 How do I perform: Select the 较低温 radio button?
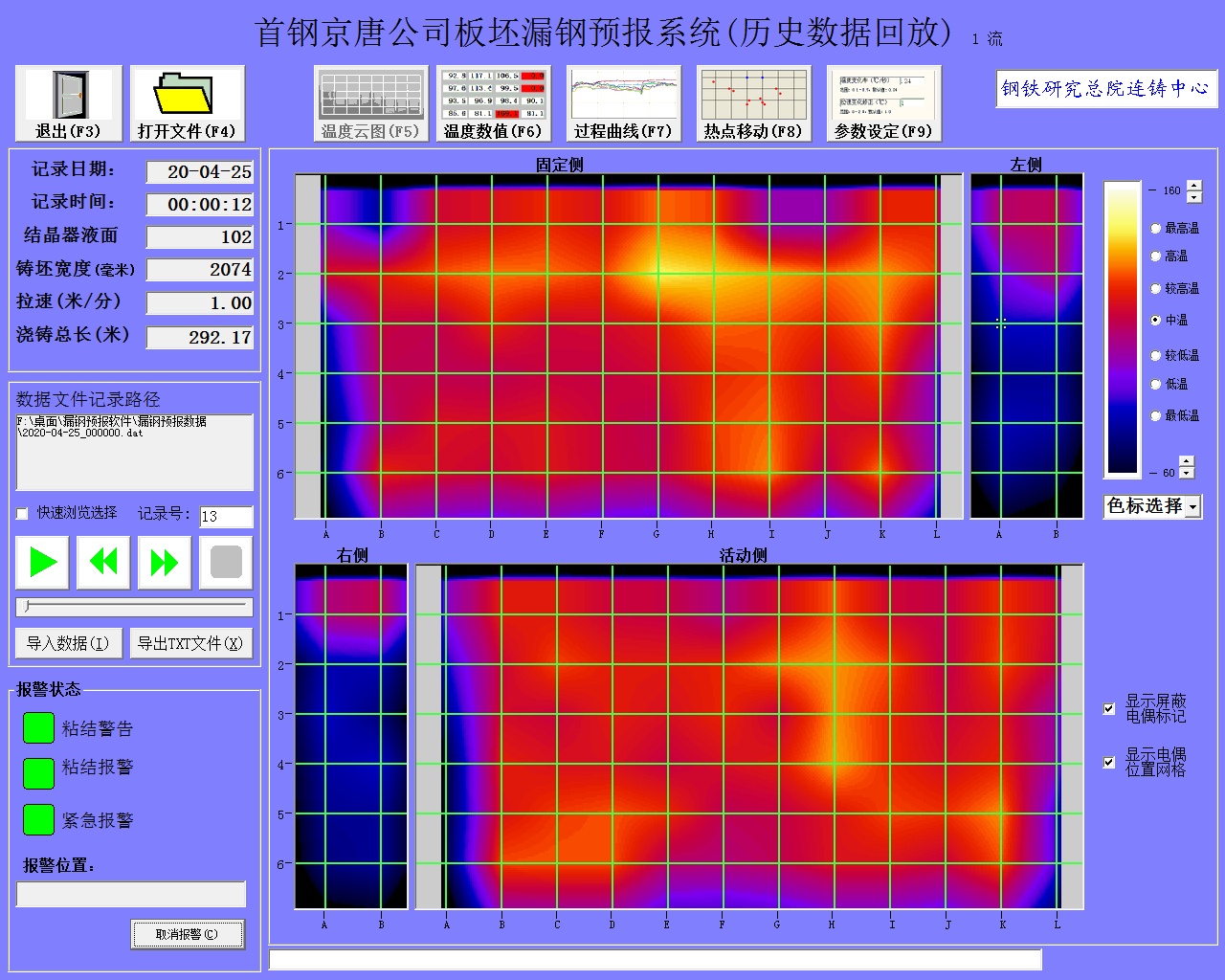click(1156, 356)
